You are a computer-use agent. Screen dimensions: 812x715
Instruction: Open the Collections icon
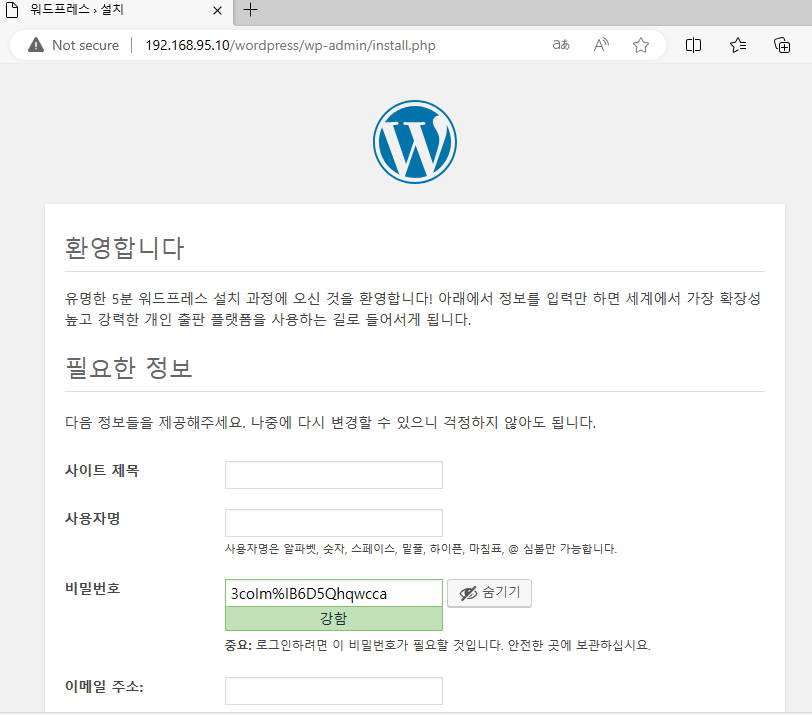click(782, 45)
